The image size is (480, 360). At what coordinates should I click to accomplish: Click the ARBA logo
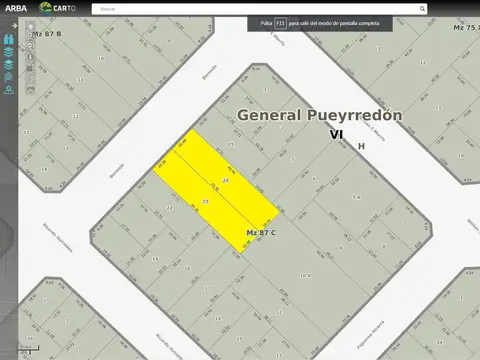click(16, 8)
